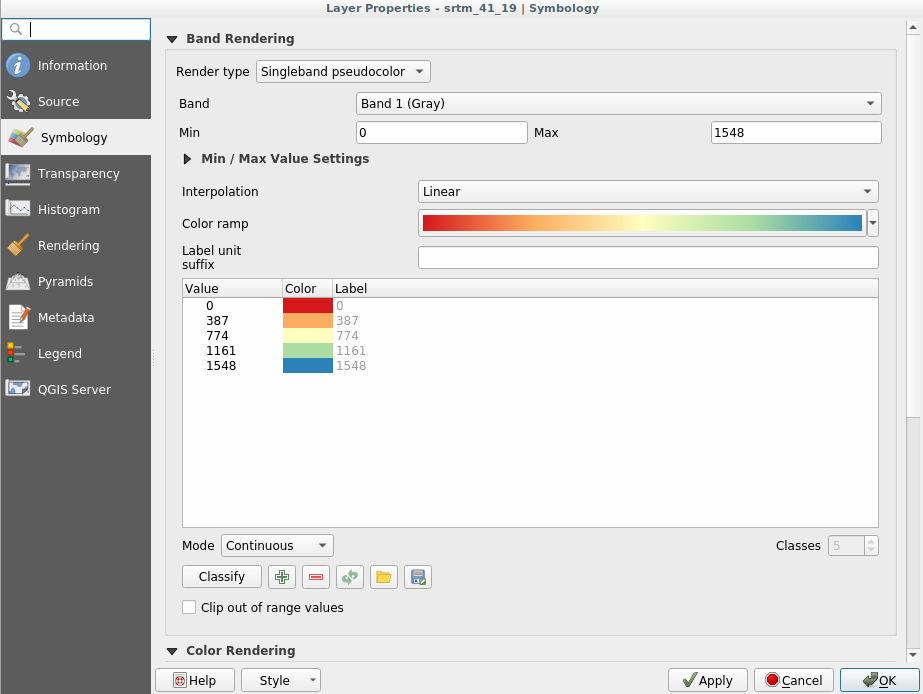This screenshot has width=923, height=694.
Task: Click the load color map from file folder icon
Action: [384, 577]
